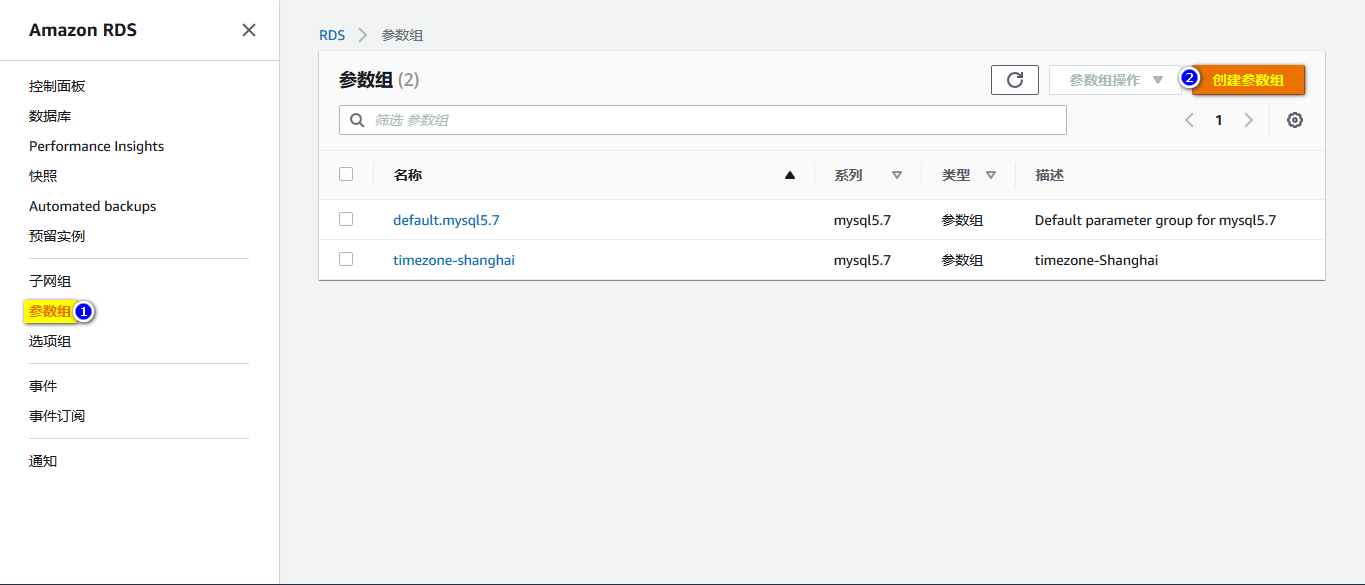The image size is (1365, 585).
Task: Open table preferences gear icon
Action: (x=1295, y=120)
